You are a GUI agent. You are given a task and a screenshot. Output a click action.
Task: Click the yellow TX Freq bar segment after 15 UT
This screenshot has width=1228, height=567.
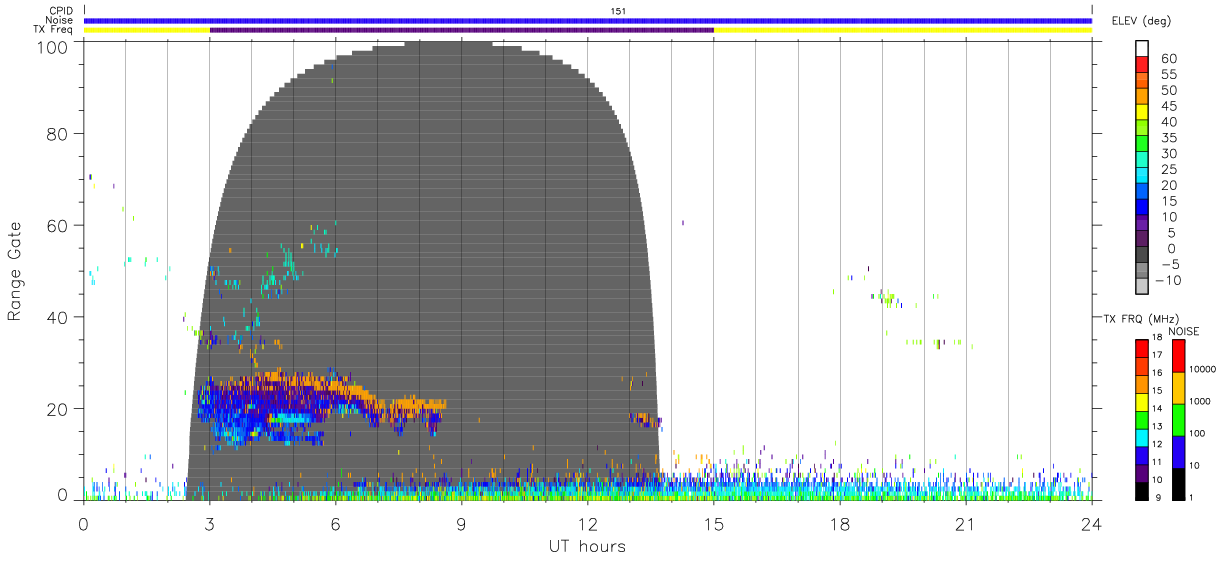coord(903,30)
